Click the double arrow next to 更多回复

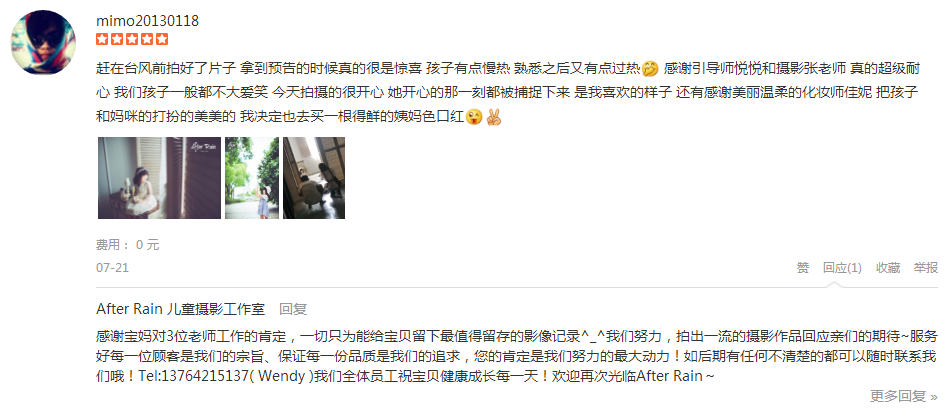933,397
